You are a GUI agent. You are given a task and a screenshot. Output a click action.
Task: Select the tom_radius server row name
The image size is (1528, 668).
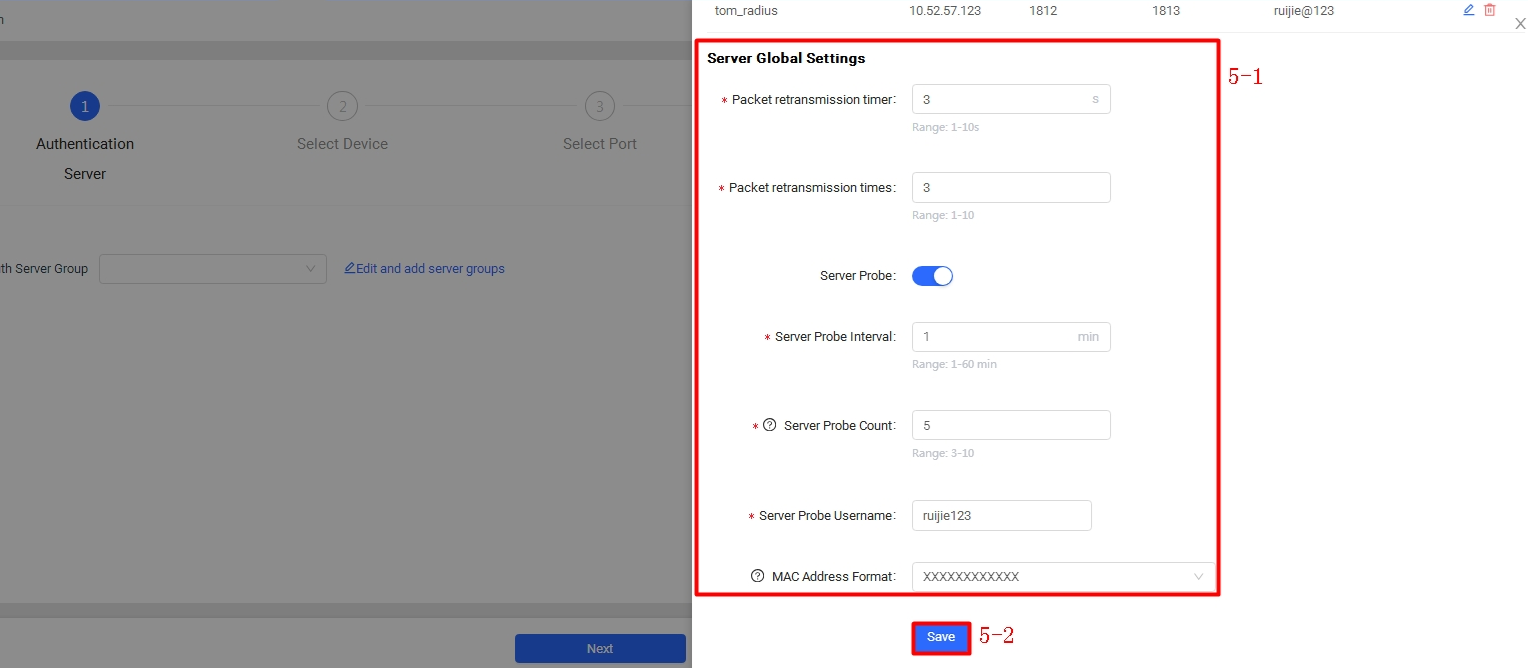(x=746, y=11)
